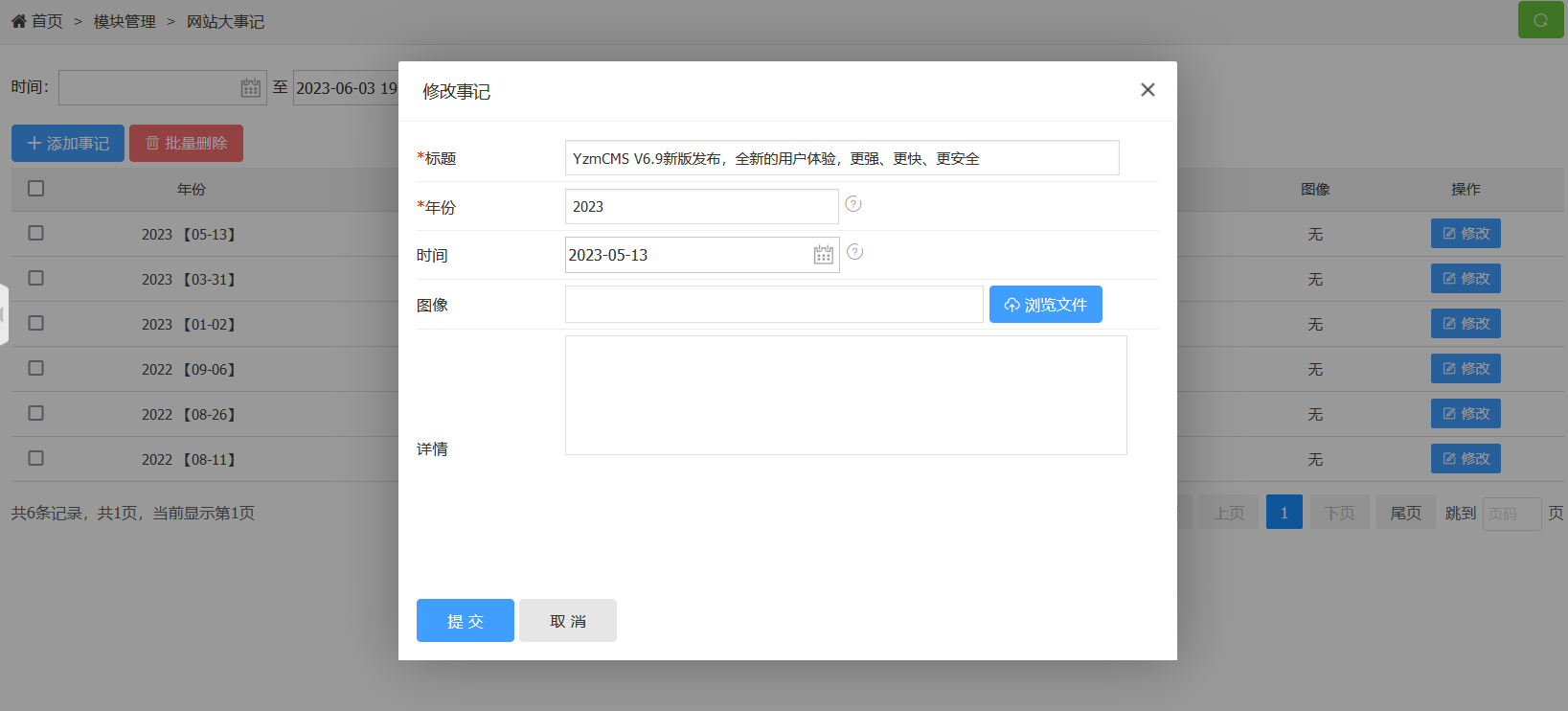This screenshot has width=1568, height=711.
Task: Toggle the select-all checkbox in table header
Action: click(x=36, y=189)
